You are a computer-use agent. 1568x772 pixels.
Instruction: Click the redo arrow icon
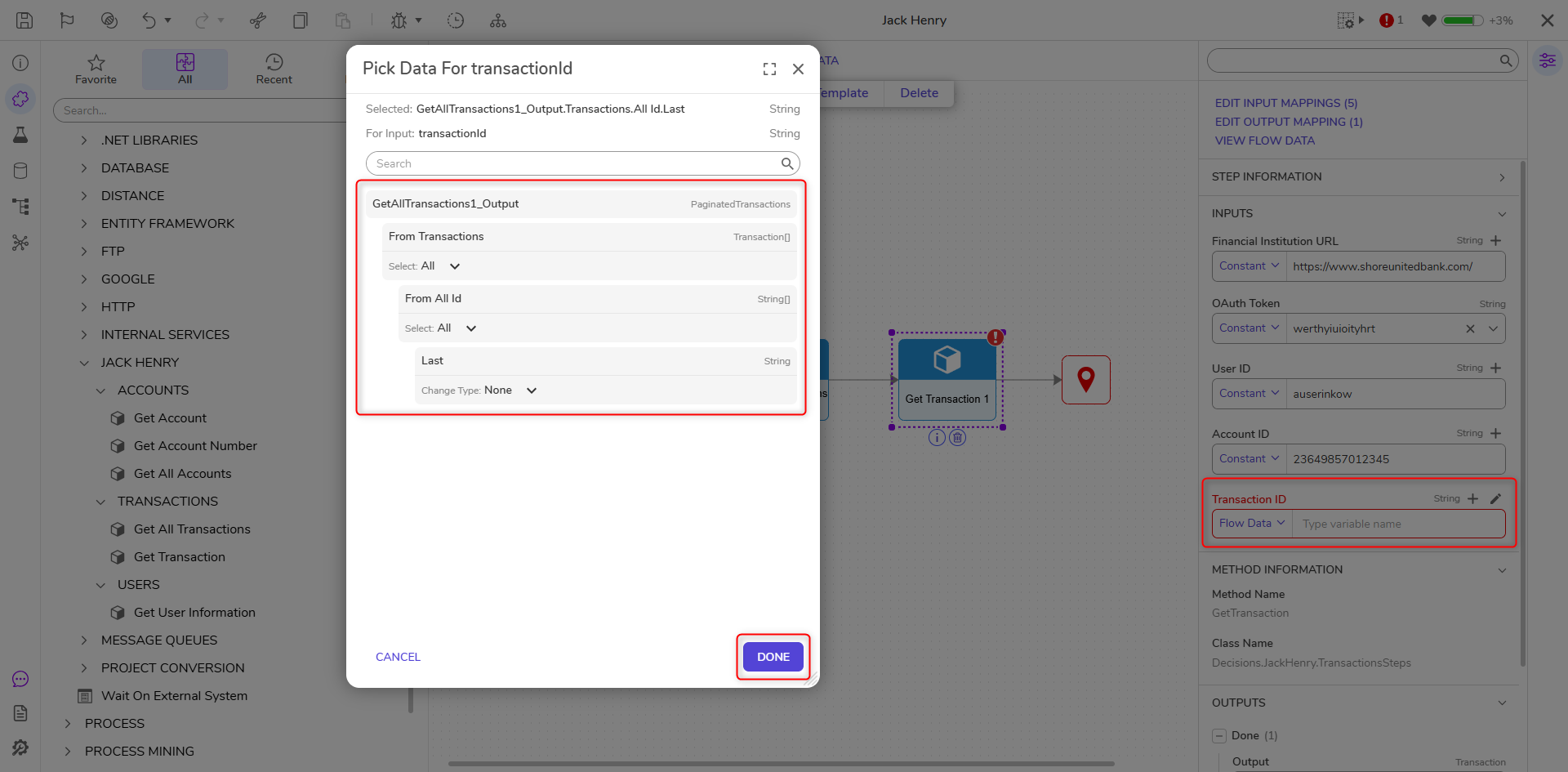pos(202,20)
